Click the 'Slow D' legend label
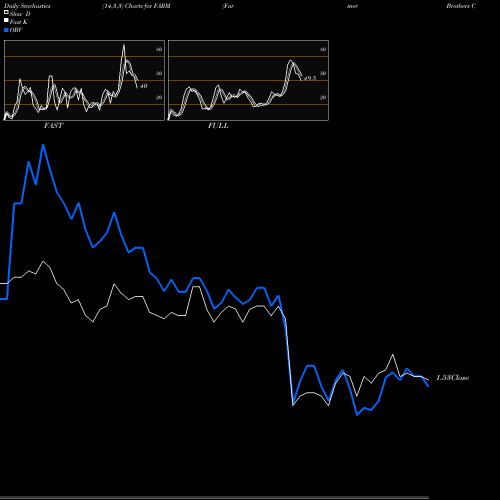The width and height of the screenshot is (500, 500). (x=20, y=14)
